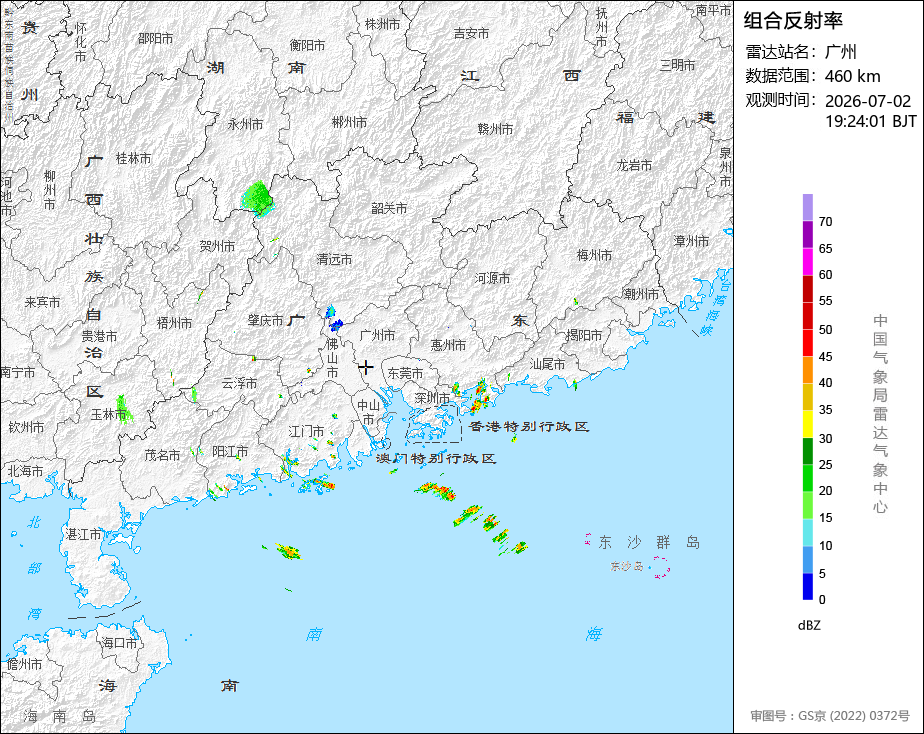Select the yellow 30 dBZ legend color
The image size is (924, 734).
(807, 424)
